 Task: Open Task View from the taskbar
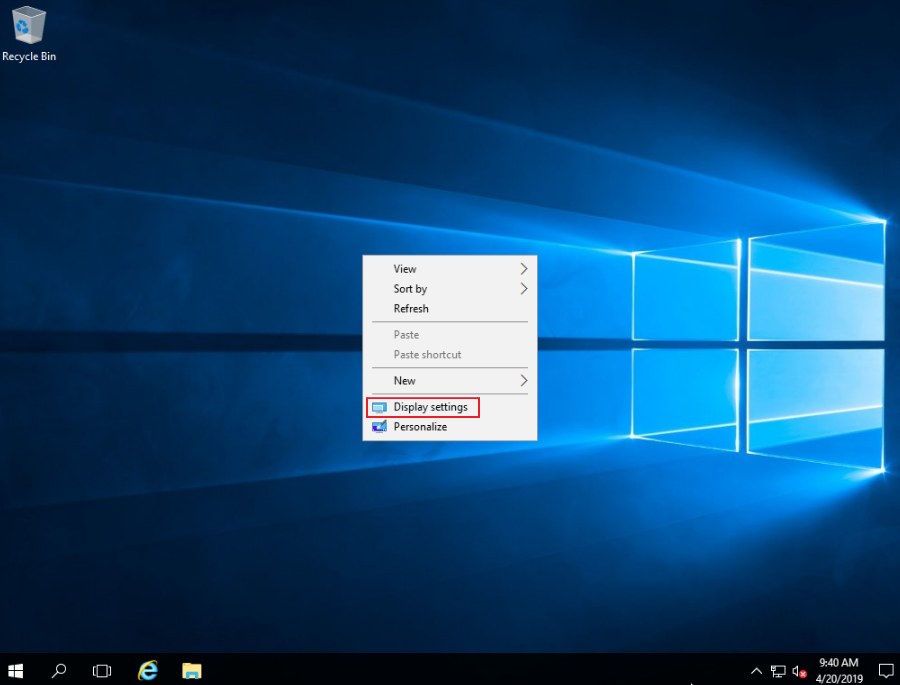[102, 670]
